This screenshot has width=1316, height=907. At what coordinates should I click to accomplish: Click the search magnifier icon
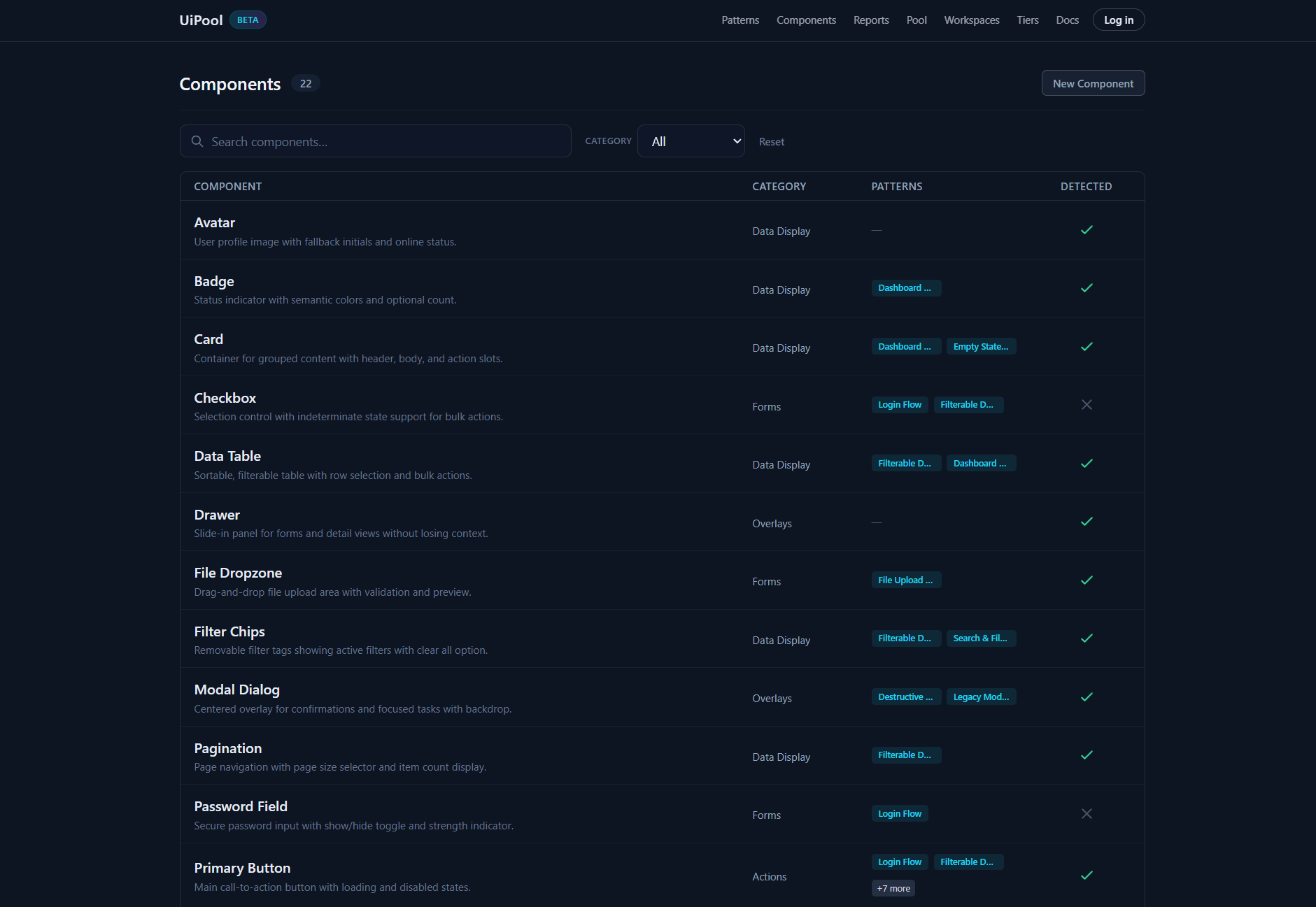(x=197, y=141)
